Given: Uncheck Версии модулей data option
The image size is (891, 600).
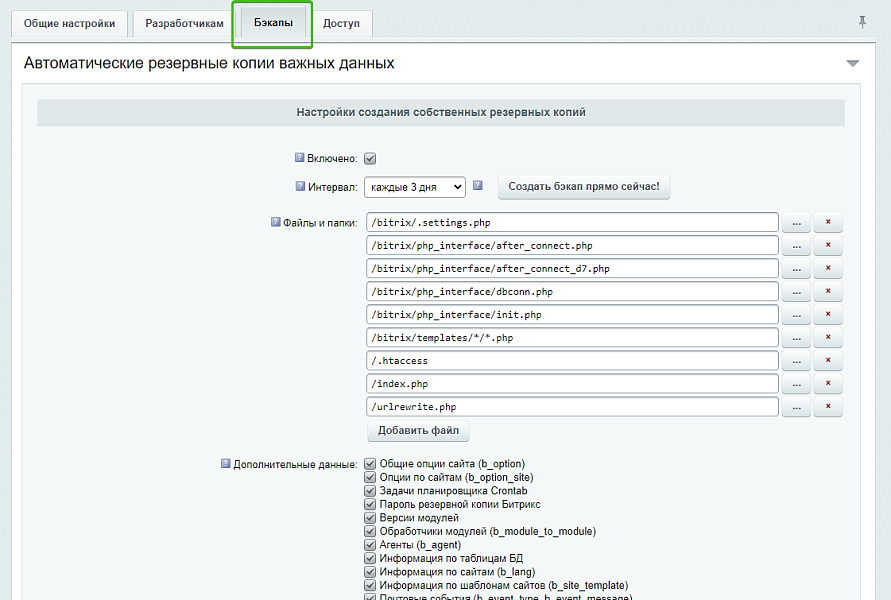Looking at the screenshot, I should [x=370, y=519].
